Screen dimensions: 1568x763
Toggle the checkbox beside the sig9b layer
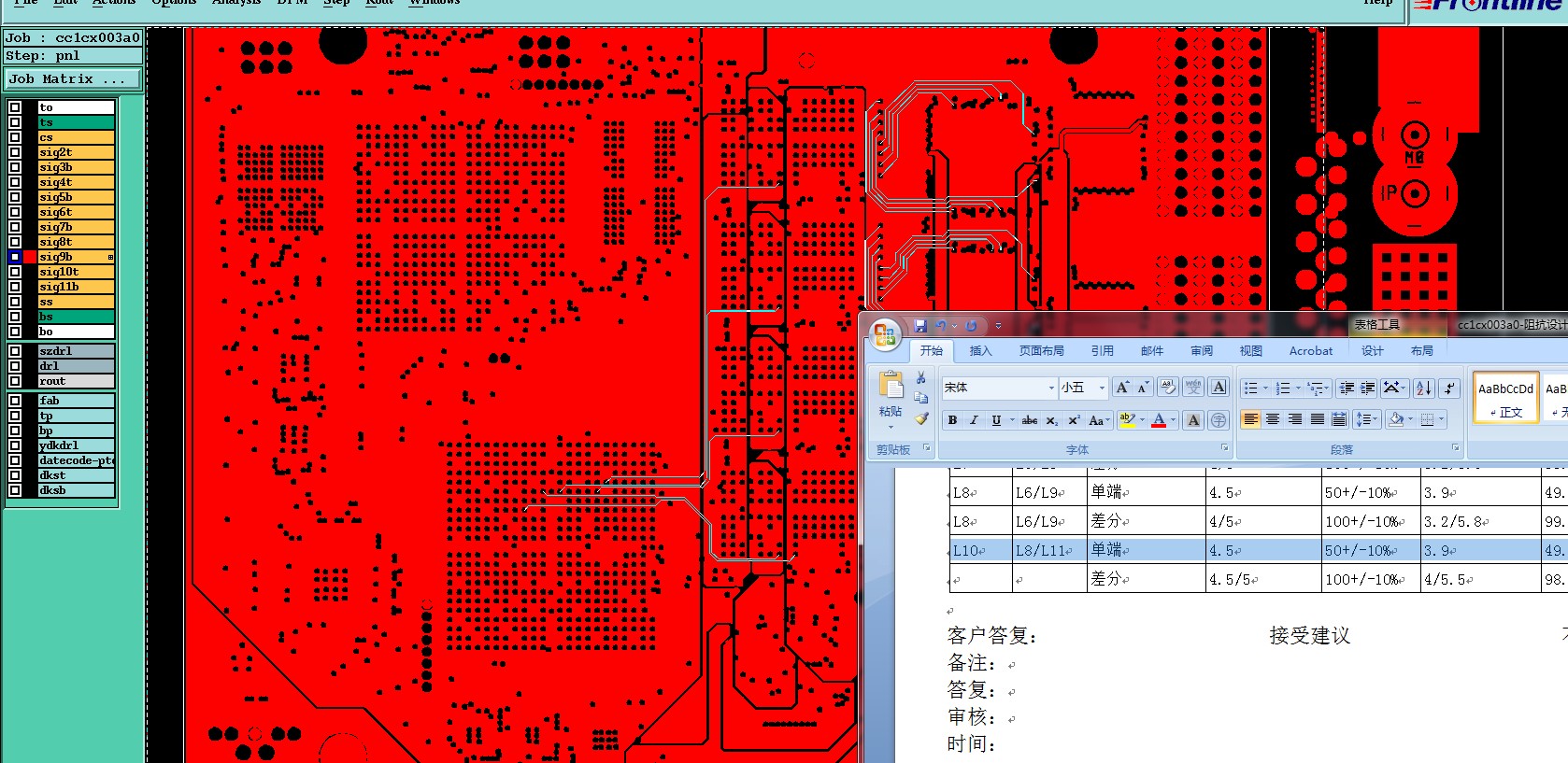point(15,257)
